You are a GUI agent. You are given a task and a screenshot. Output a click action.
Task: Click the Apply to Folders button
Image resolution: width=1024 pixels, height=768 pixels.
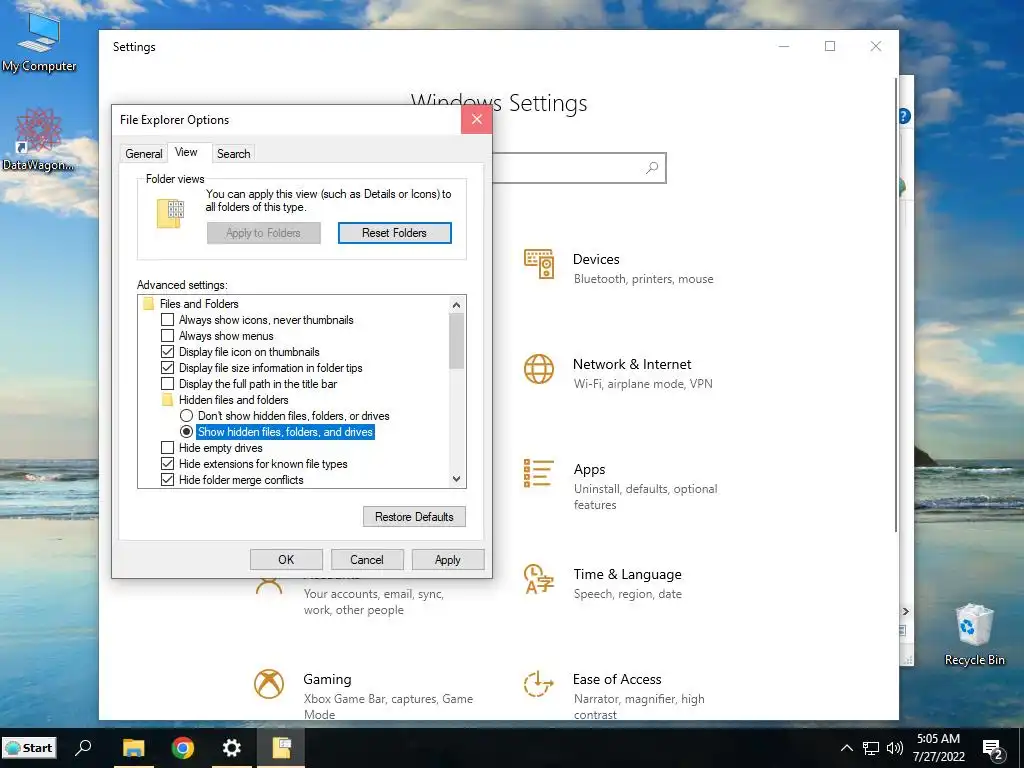[263, 233]
